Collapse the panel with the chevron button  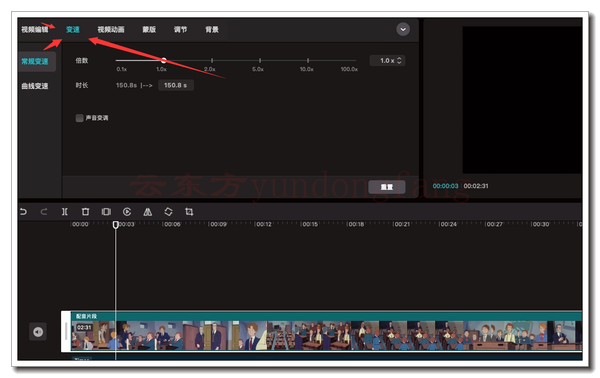point(403,29)
